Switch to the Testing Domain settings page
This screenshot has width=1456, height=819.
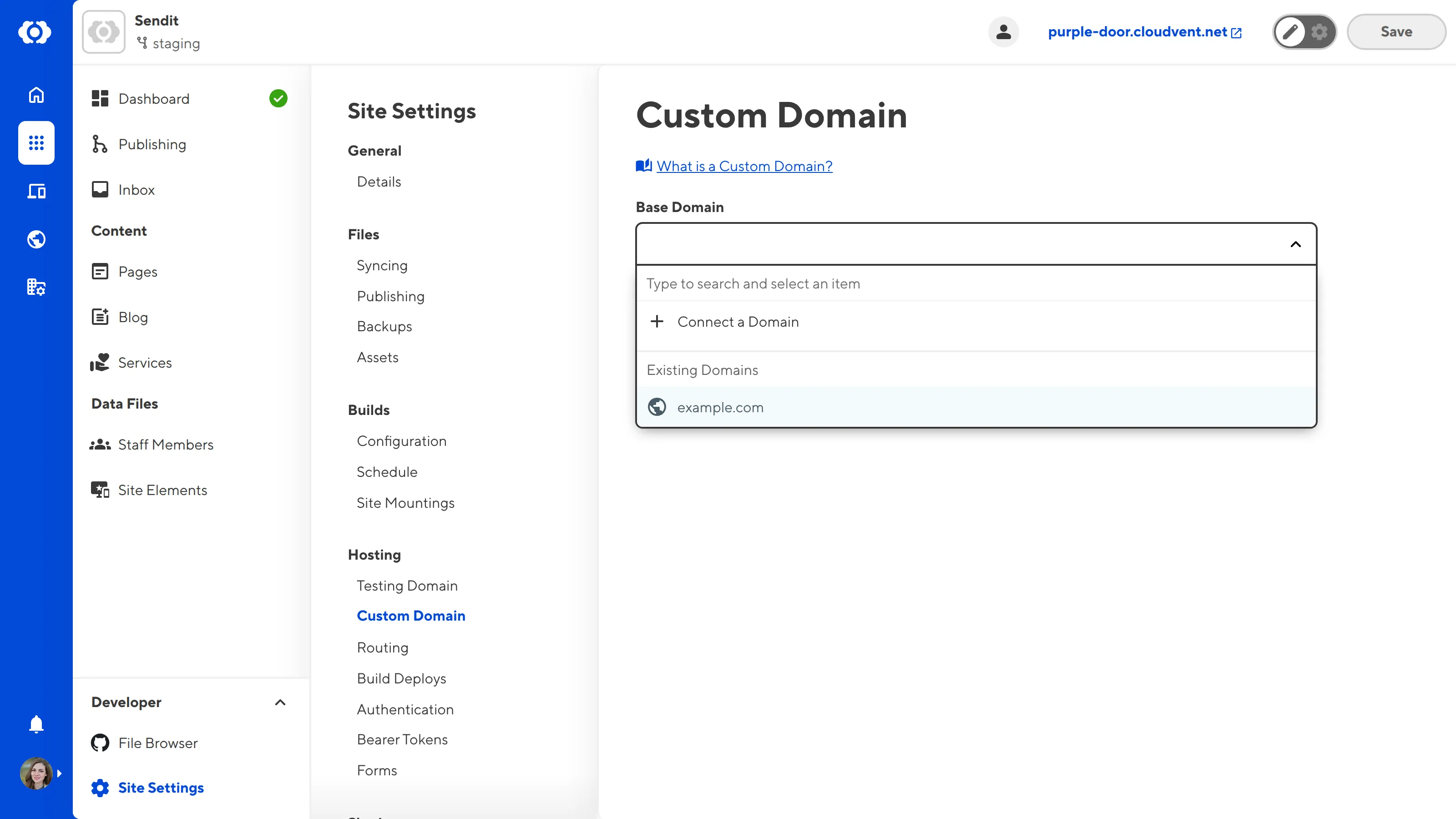click(x=407, y=586)
